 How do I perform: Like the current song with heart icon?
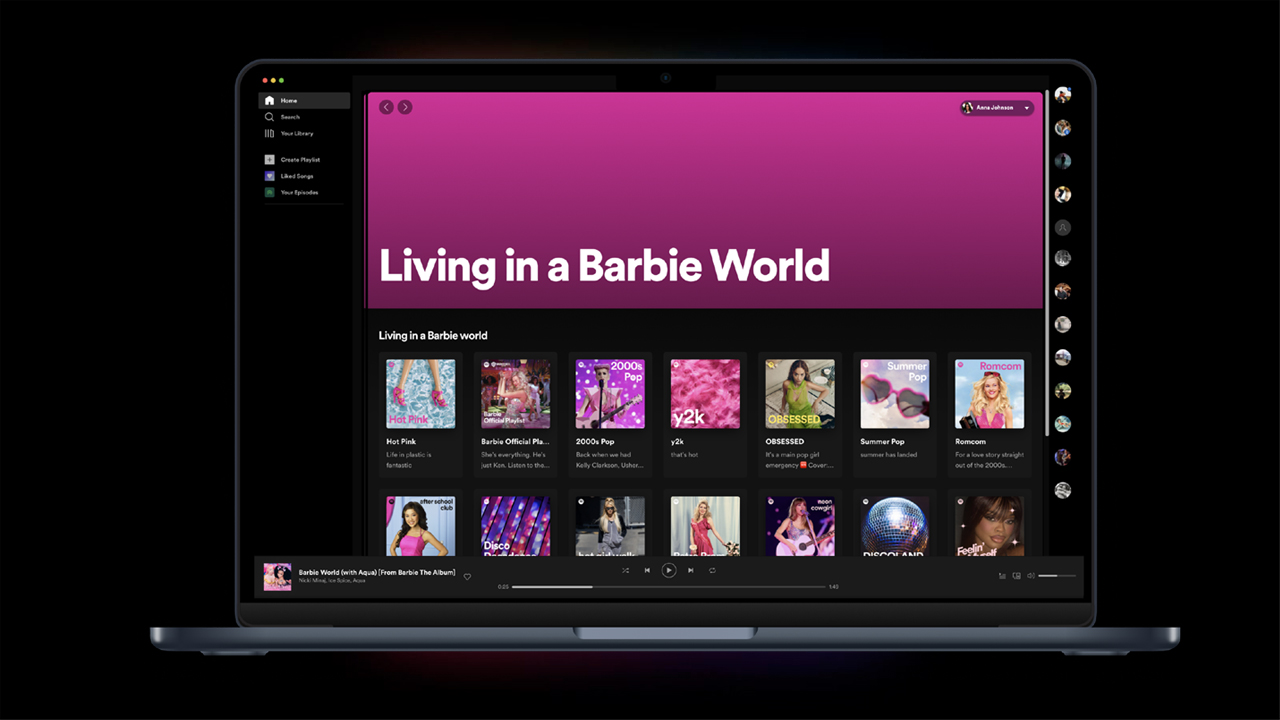coord(467,577)
